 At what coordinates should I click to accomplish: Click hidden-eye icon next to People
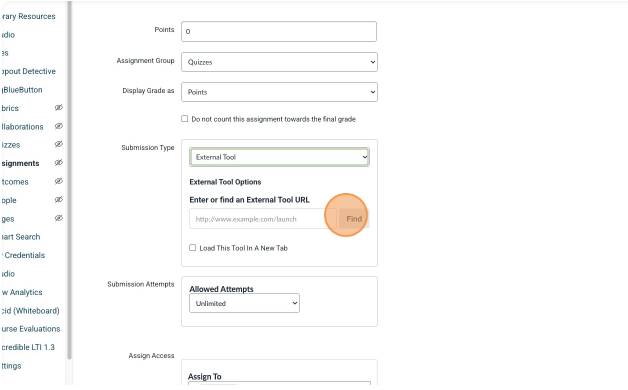59,199
